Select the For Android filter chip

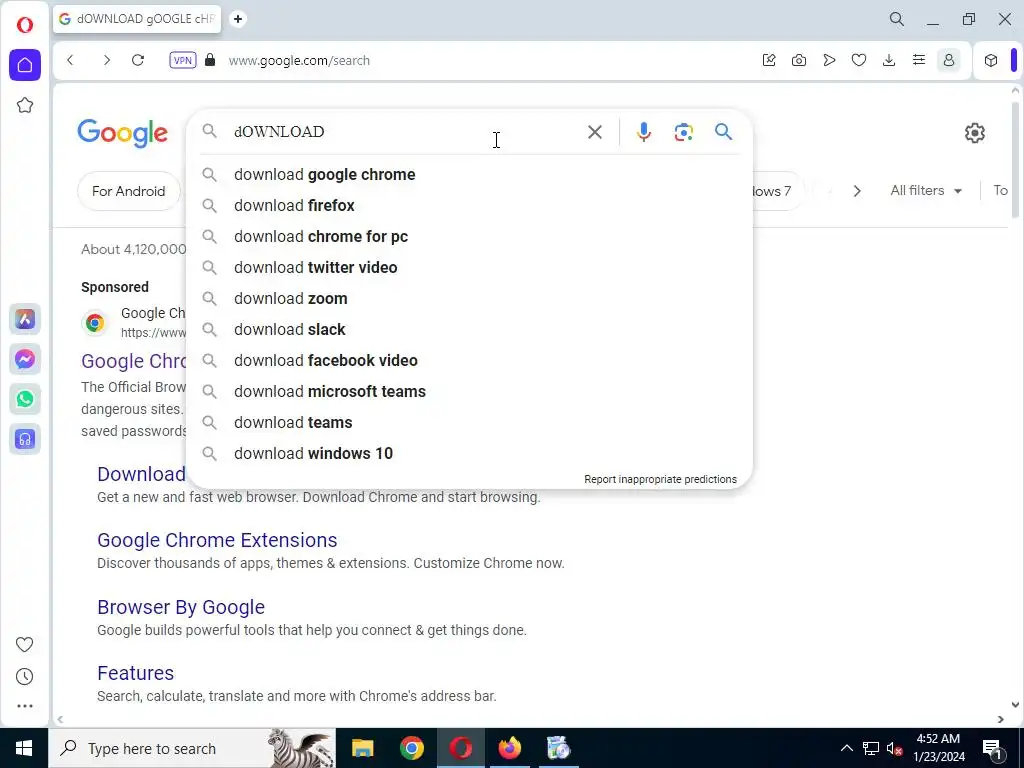[129, 191]
